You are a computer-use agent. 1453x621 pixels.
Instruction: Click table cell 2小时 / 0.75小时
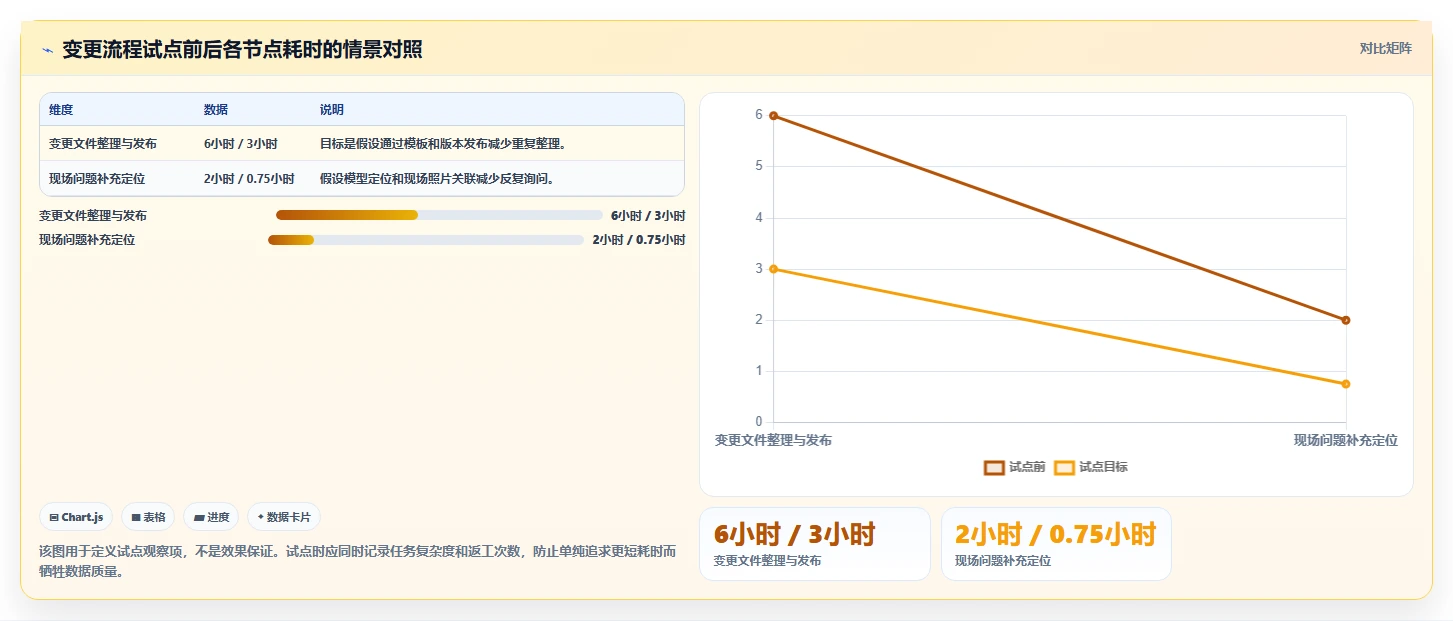249,179
